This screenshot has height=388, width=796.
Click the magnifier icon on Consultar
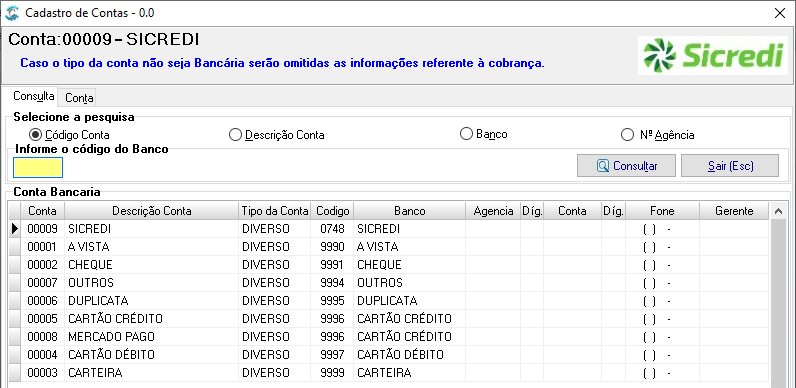point(603,166)
